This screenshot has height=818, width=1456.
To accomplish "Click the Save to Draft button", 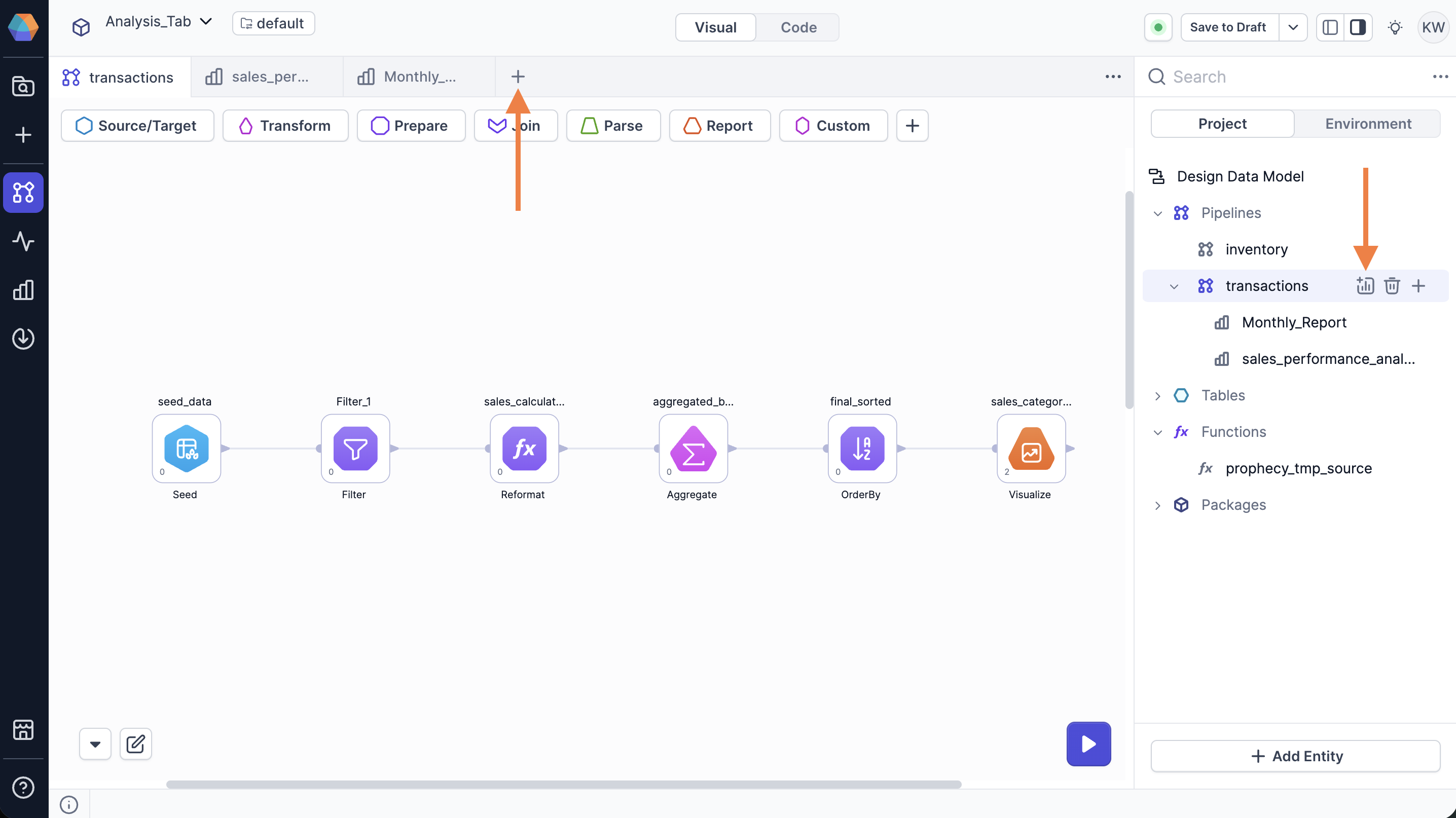I will tap(1228, 26).
